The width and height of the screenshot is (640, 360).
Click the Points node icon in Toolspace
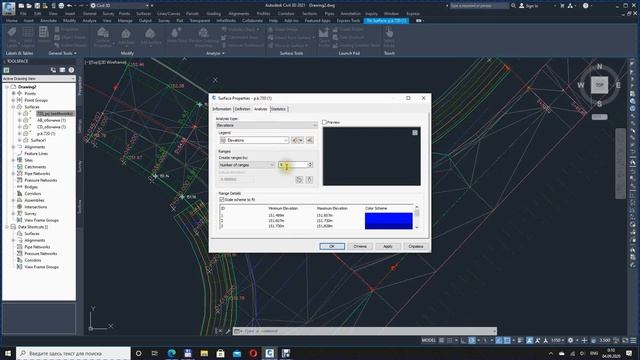point(20,93)
